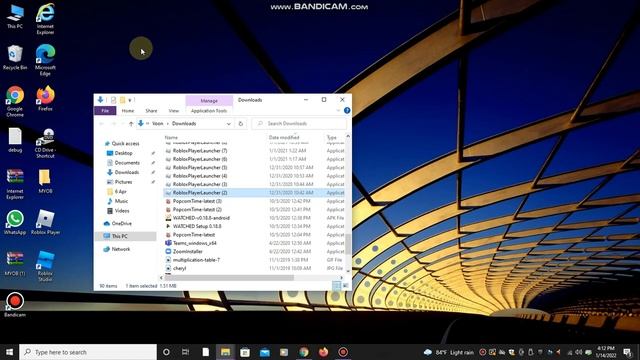Open CD Drive - Shortcut icon

click(x=45, y=143)
